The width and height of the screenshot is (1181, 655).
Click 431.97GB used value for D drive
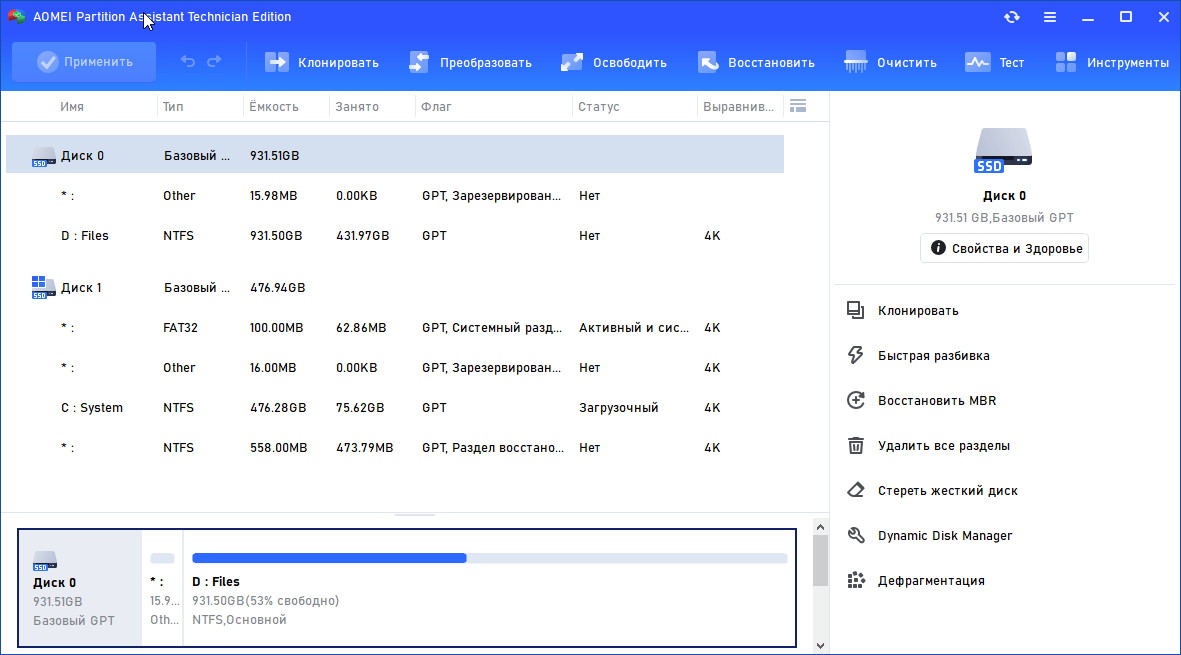[x=362, y=236]
